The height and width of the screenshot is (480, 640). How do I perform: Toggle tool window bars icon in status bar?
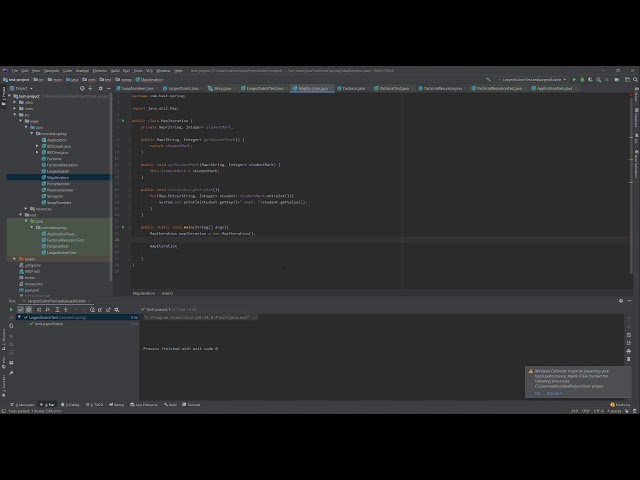pos(4,411)
